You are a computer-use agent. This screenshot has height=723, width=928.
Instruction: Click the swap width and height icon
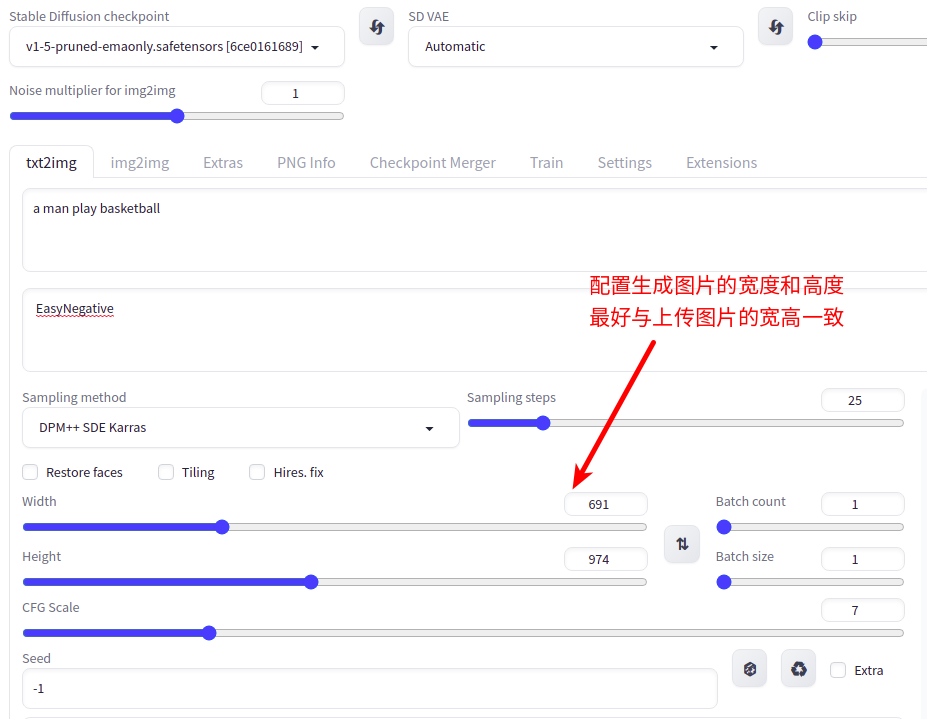point(682,544)
